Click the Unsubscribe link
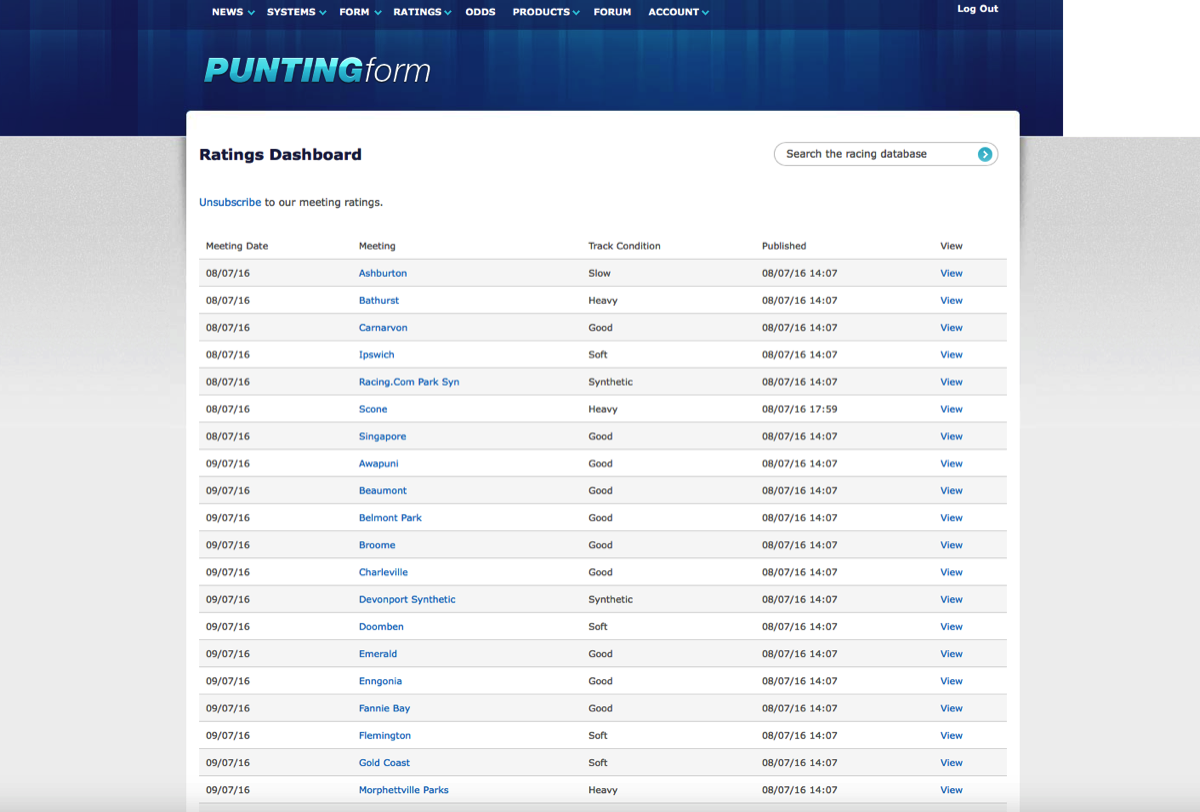Viewport: 1200px width, 812px height. (x=230, y=202)
